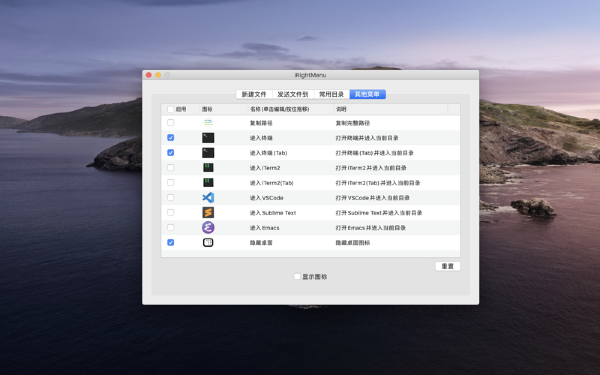Click description 打开终端并进入当前目录
The height and width of the screenshot is (375, 600).
367,138
